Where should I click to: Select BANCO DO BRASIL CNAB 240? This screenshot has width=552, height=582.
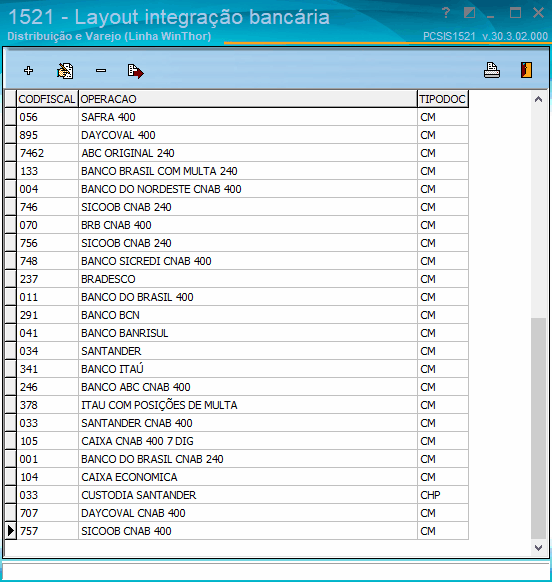pos(236,459)
